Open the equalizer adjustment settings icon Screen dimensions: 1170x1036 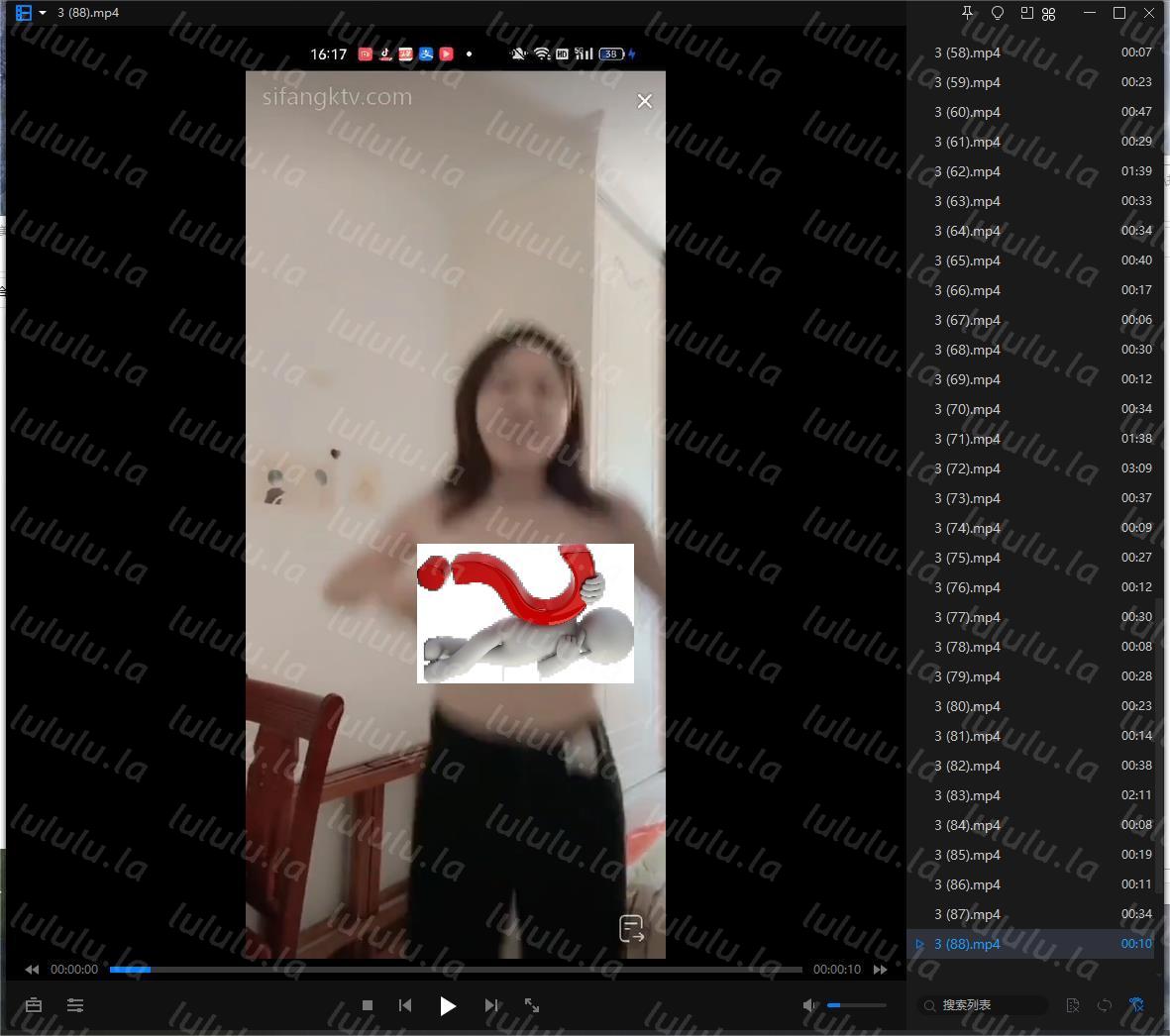pos(75,1005)
